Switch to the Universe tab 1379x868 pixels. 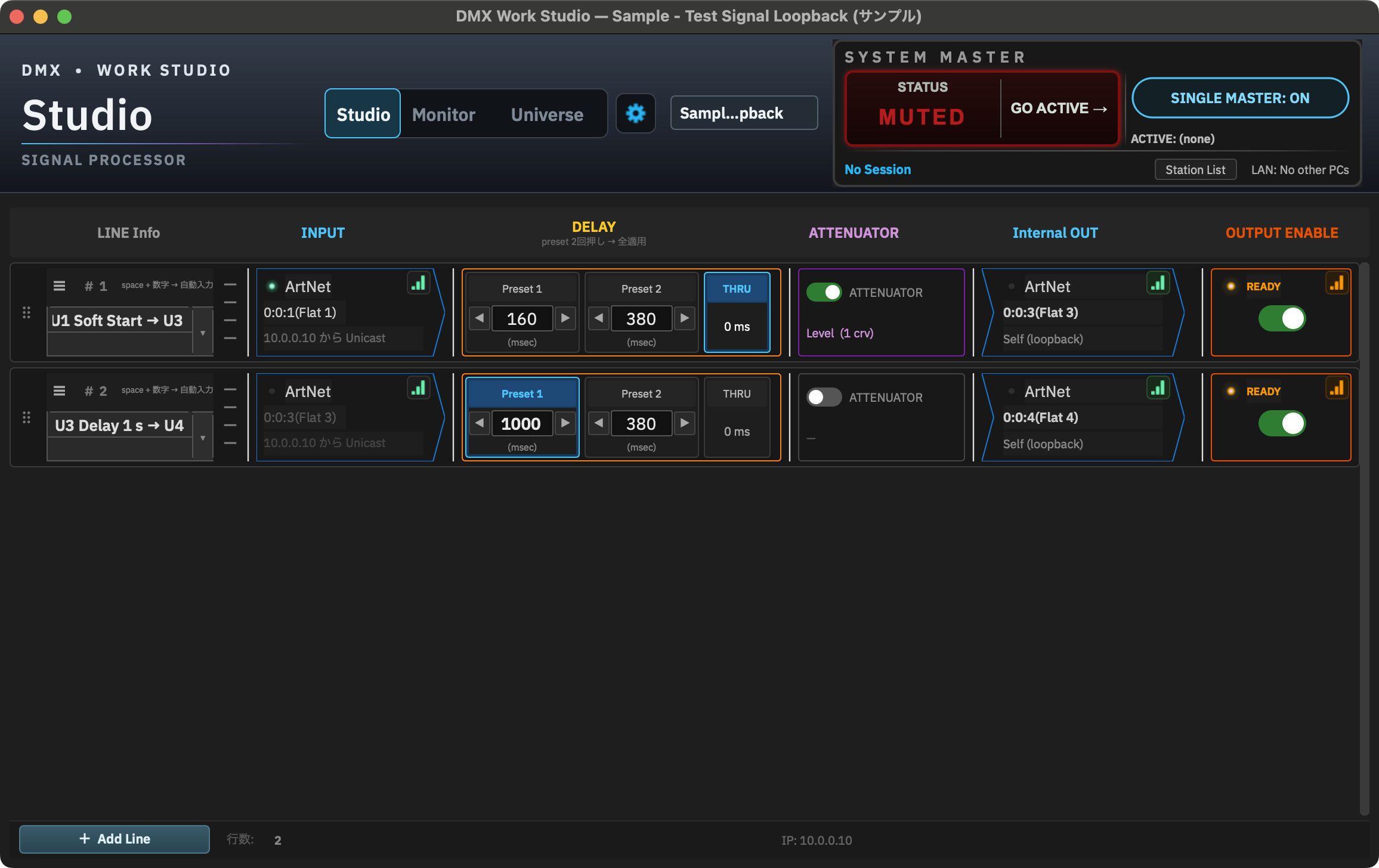(x=547, y=114)
